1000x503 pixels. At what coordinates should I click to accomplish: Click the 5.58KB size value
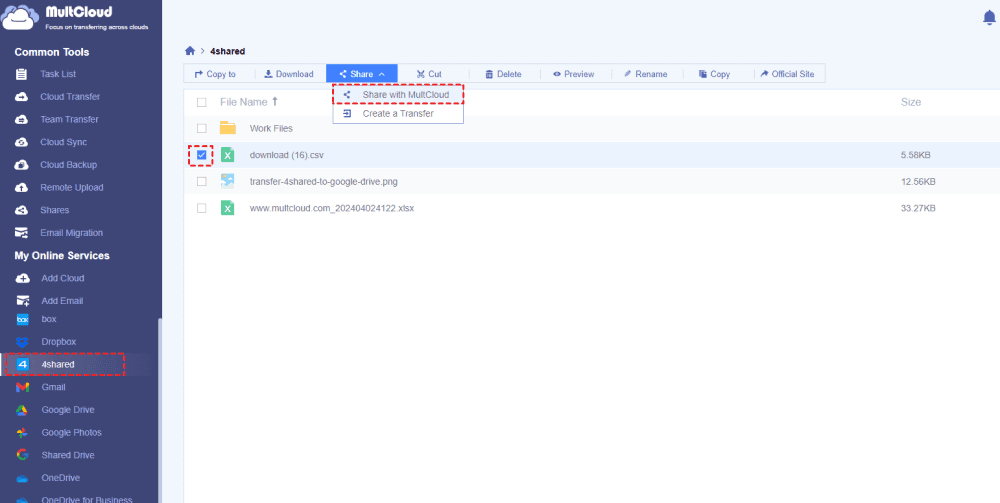tap(918, 155)
